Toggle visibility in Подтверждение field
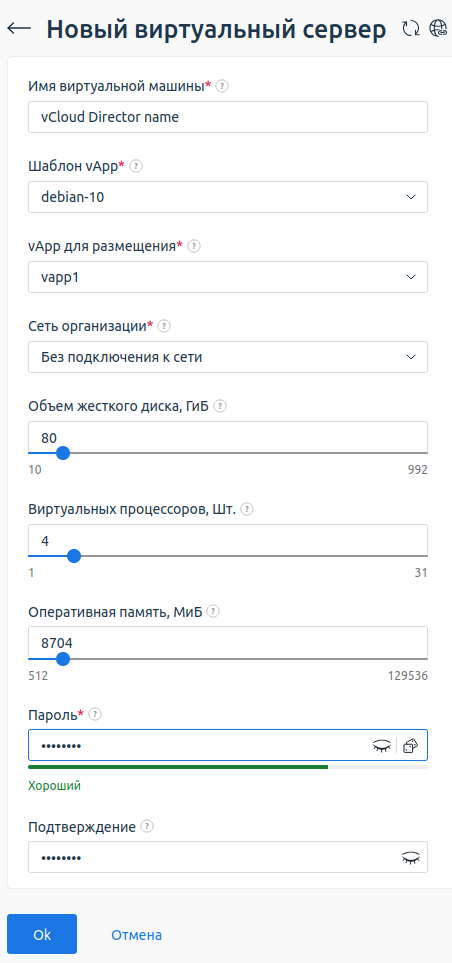The height and width of the screenshot is (963, 452). [411, 857]
